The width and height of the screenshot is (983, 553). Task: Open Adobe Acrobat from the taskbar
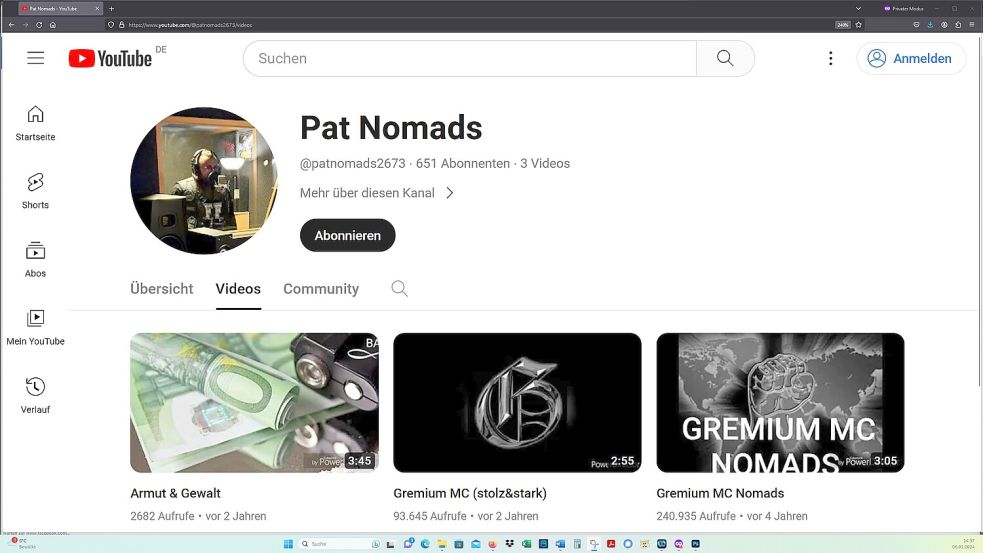611,544
